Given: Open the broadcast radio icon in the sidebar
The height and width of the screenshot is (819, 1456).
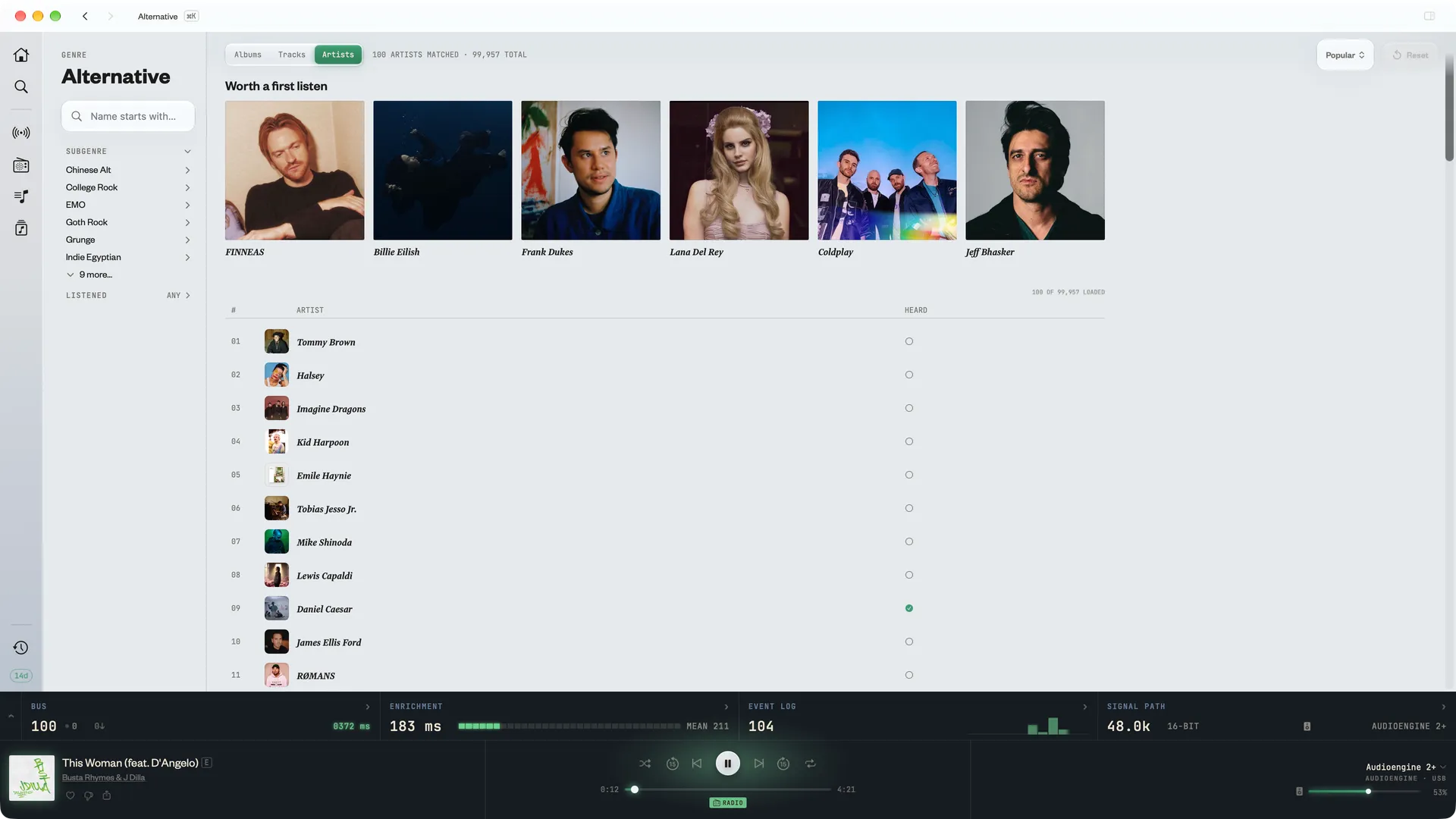Looking at the screenshot, I should click(21, 133).
